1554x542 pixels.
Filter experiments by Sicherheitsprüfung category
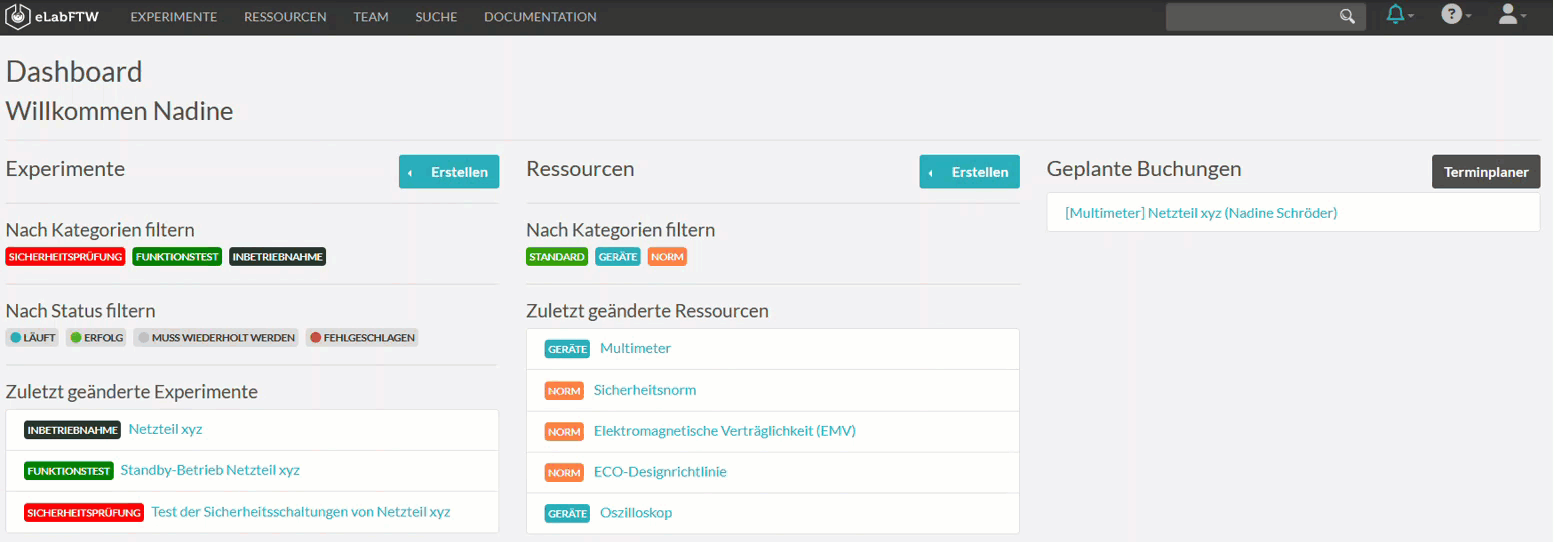(x=65, y=257)
